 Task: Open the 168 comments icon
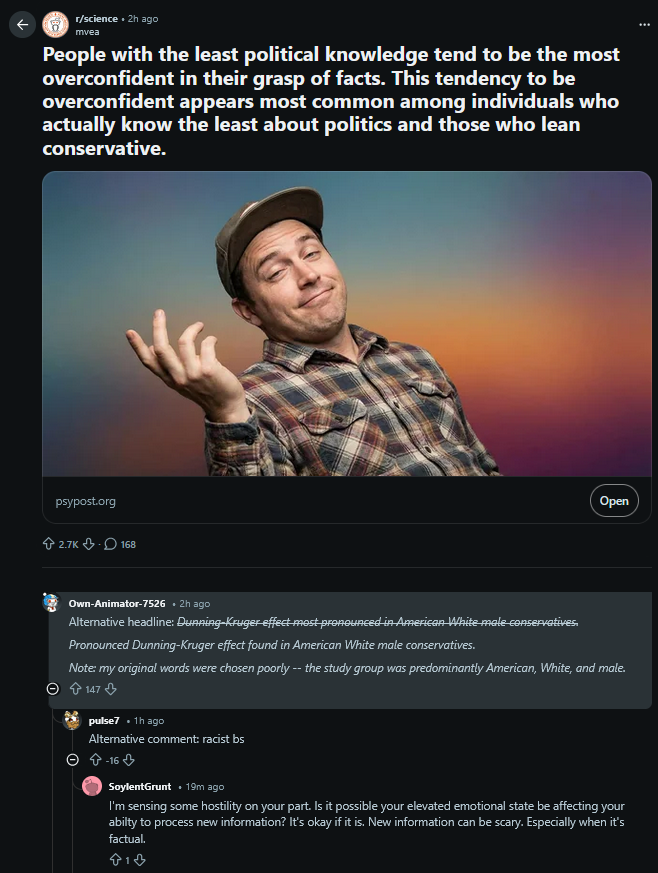coord(110,544)
